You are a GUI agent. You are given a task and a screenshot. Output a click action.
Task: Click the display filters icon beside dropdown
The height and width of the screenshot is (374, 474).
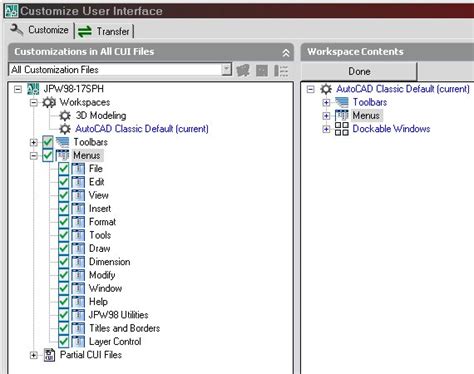281,71
